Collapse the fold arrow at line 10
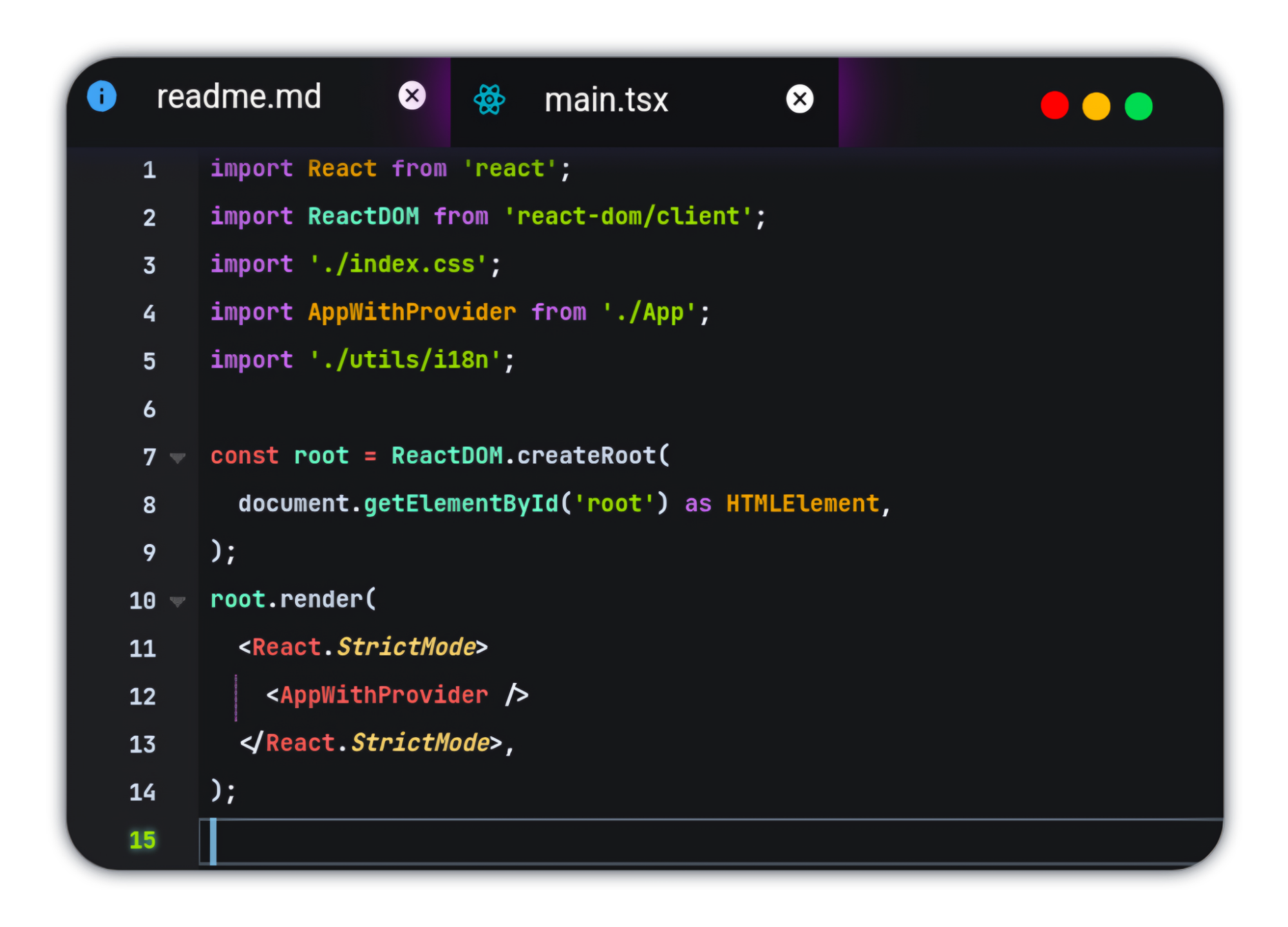This screenshot has height=927, width=1288. (x=178, y=601)
